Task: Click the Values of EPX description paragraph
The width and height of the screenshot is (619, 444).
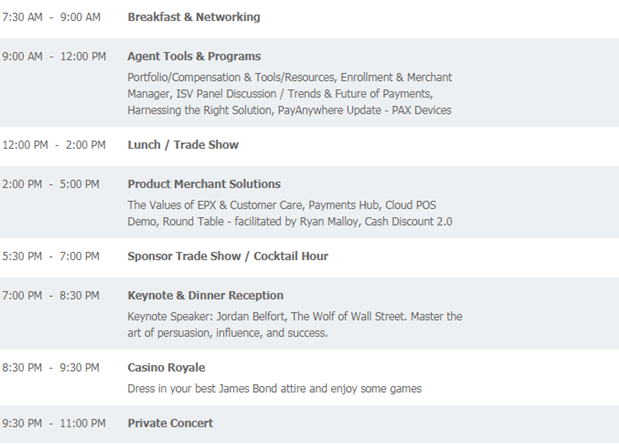Action: click(x=290, y=213)
